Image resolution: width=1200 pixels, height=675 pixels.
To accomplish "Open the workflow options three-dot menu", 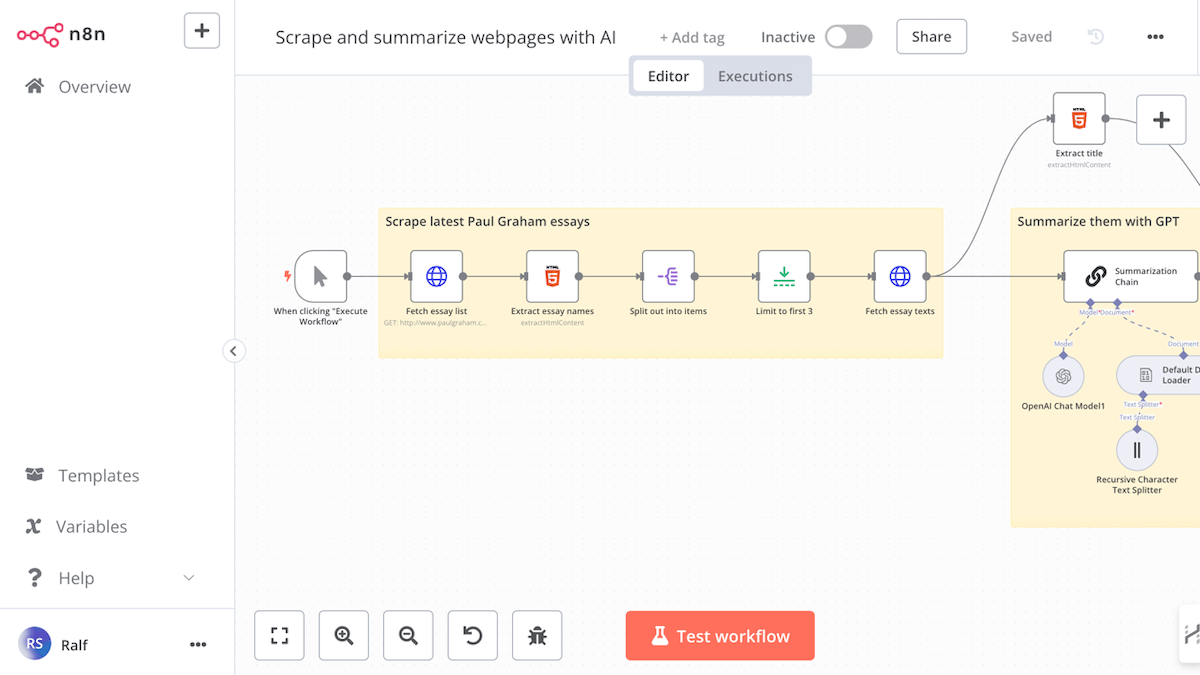I will click(1155, 37).
